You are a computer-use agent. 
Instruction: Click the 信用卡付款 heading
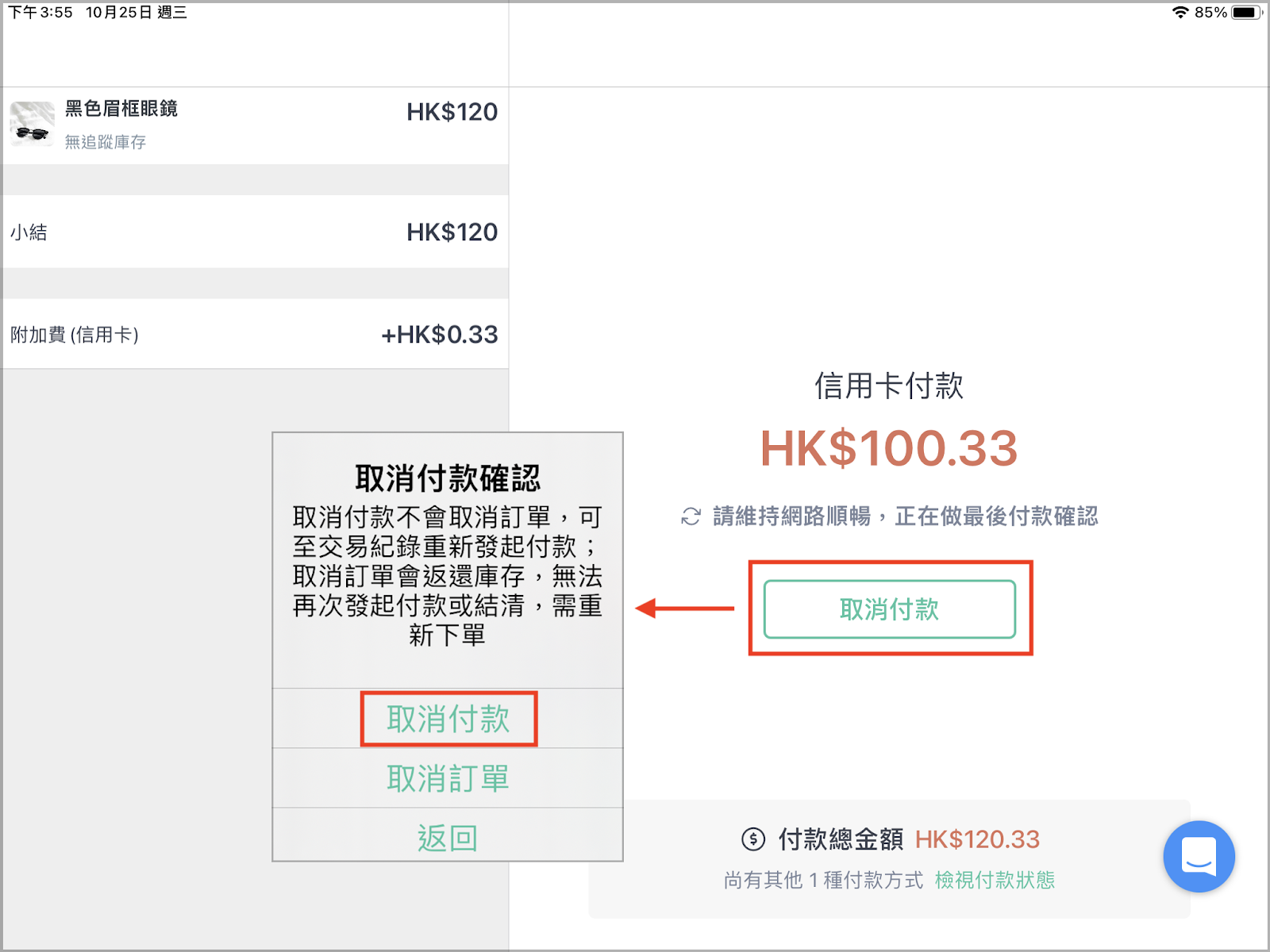point(889,386)
